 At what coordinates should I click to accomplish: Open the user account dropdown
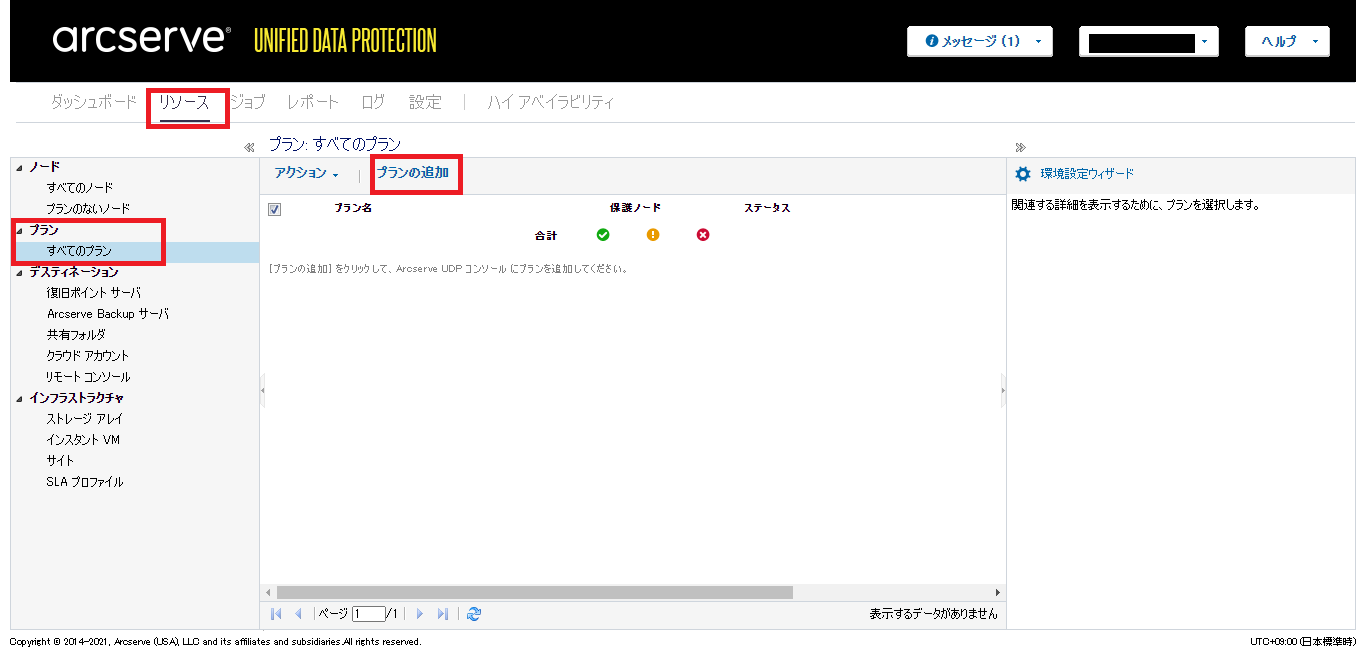tap(1148, 41)
